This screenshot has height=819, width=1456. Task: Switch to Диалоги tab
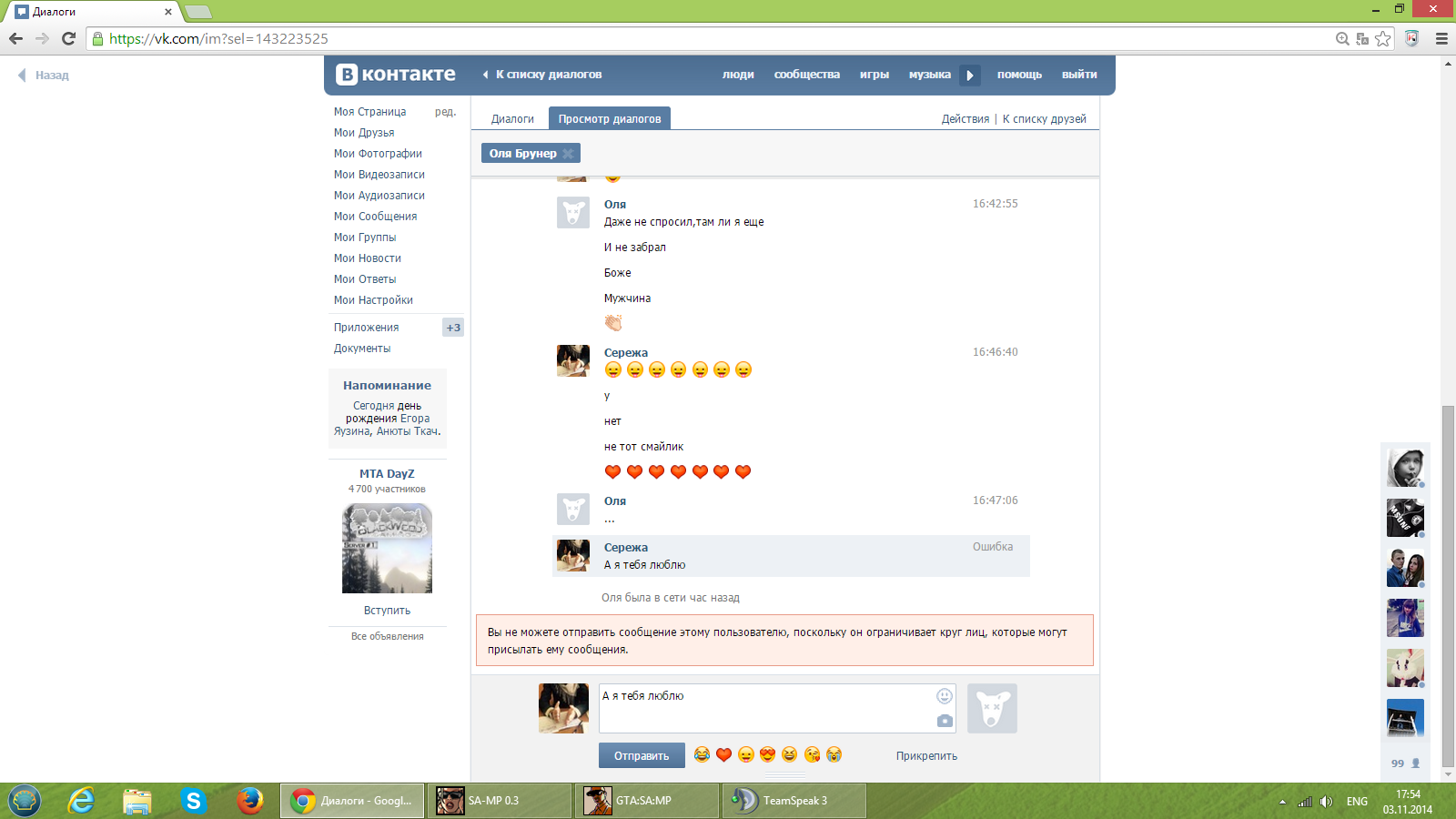(x=512, y=119)
